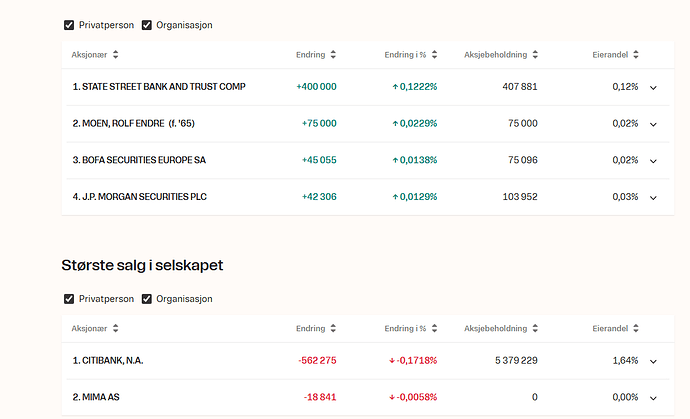Click the 1,64% ownership share value
Viewport: 690px width, 419px height.
625,360
